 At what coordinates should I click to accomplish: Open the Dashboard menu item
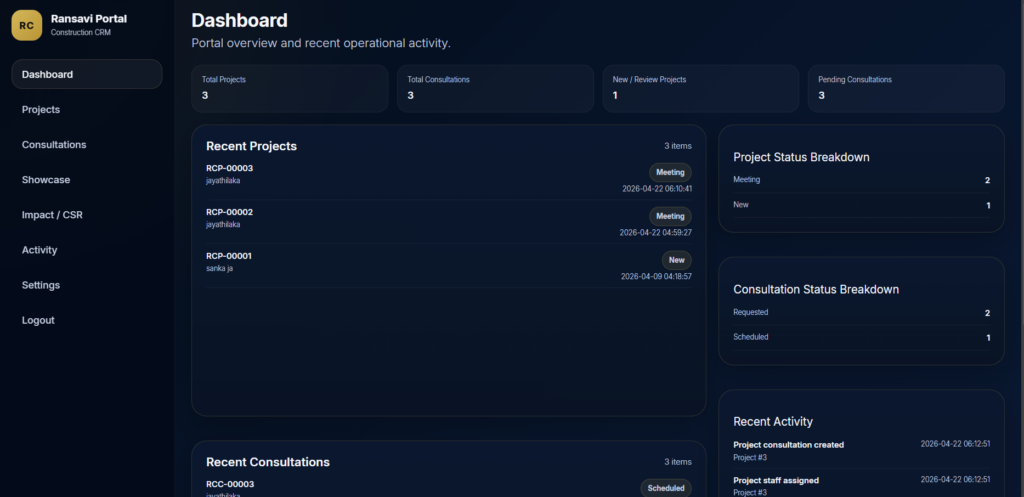point(86,74)
